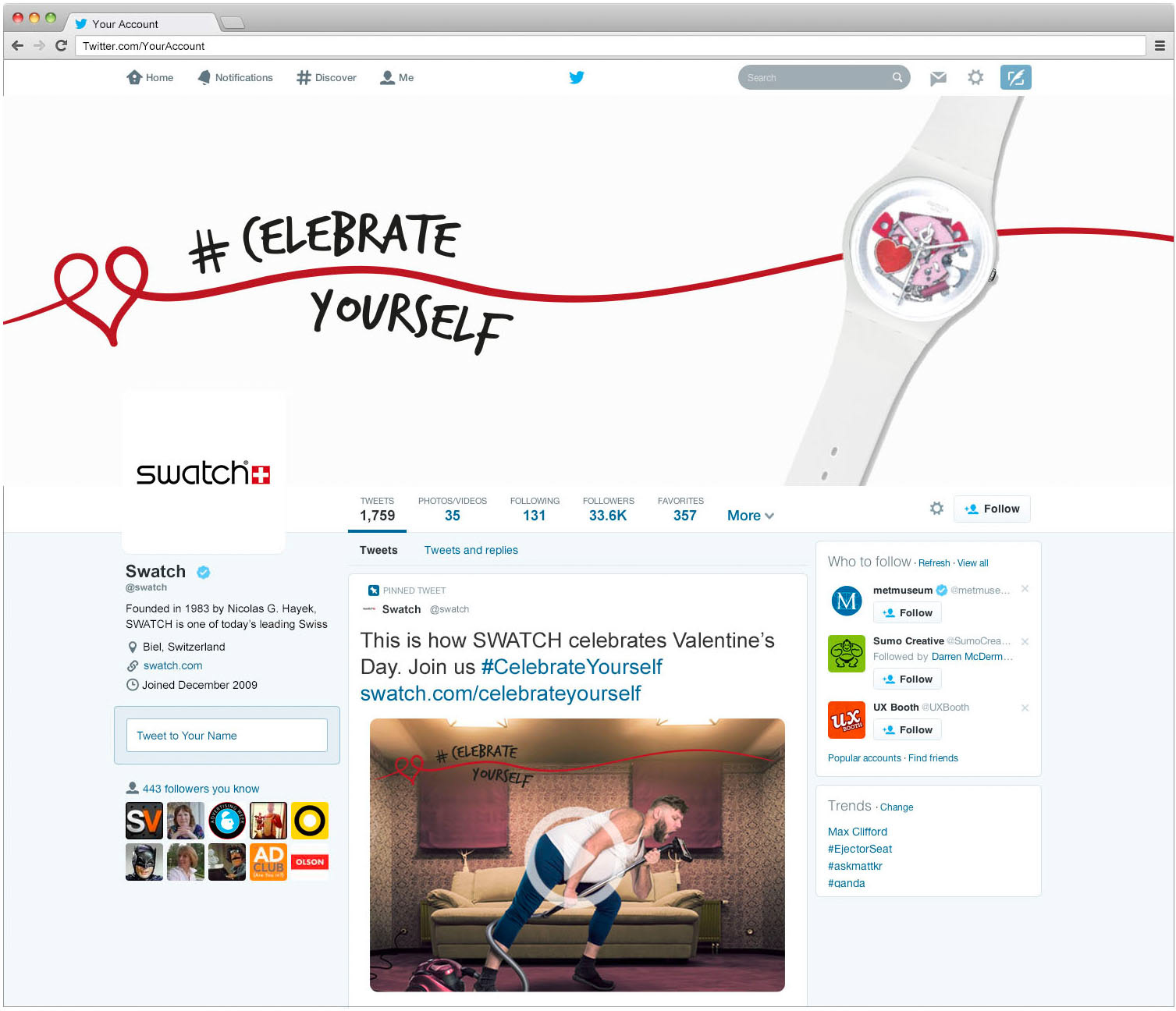The height and width of the screenshot is (1011, 1176).
Task: Open the settings gear in the top navigation
Action: pyautogui.click(x=975, y=77)
